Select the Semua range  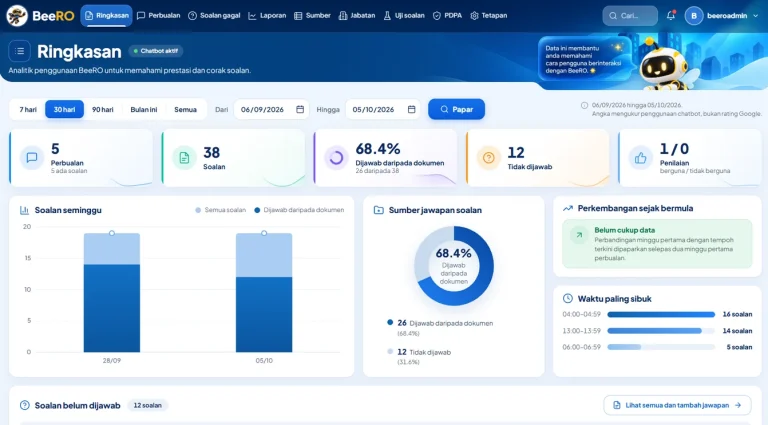point(185,109)
